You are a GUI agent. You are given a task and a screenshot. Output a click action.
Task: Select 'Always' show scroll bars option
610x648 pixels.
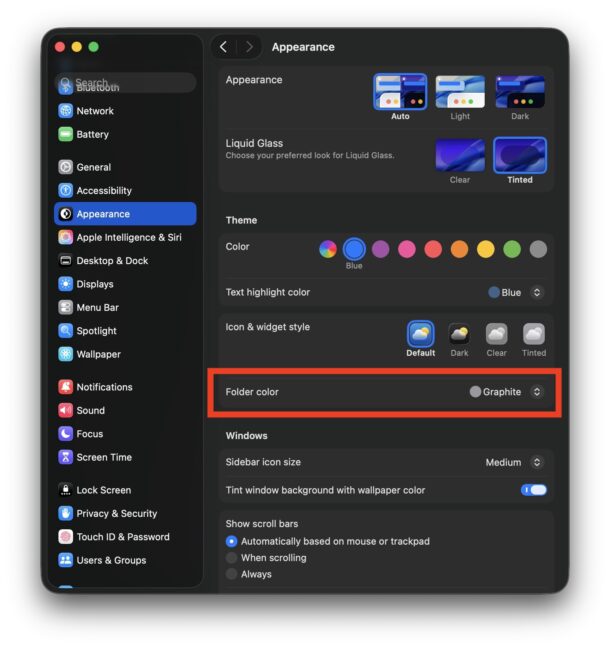(x=232, y=574)
